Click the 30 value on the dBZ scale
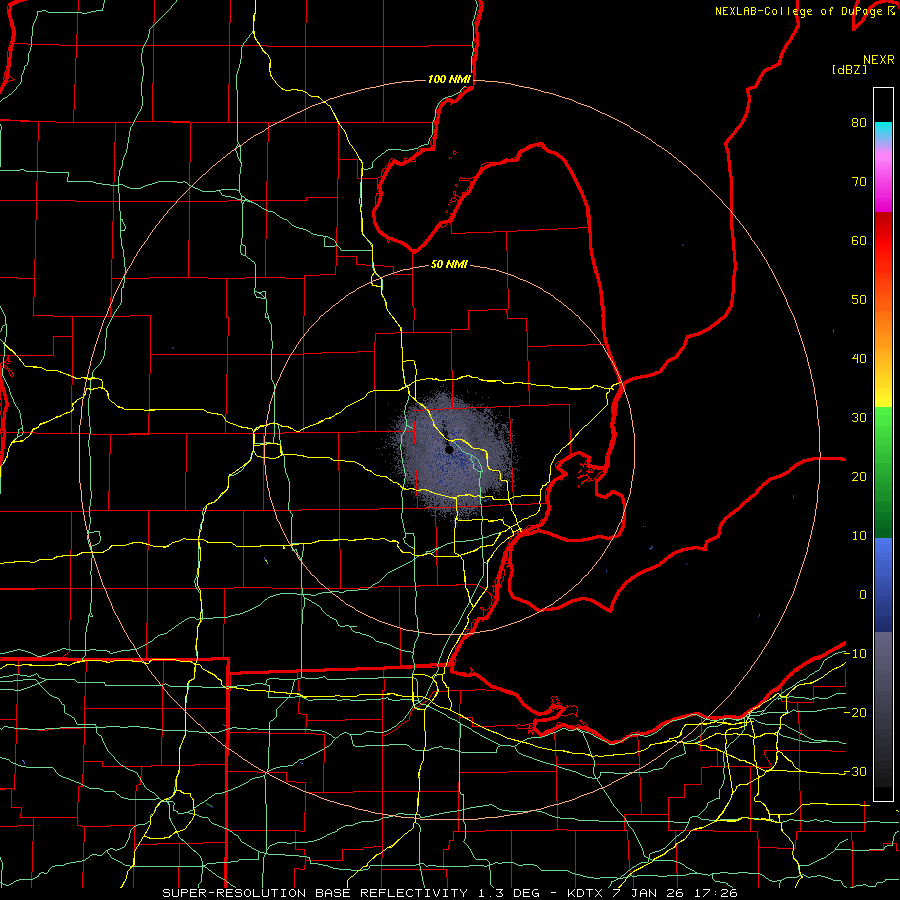Viewport: 900px width, 900px height. click(x=859, y=418)
